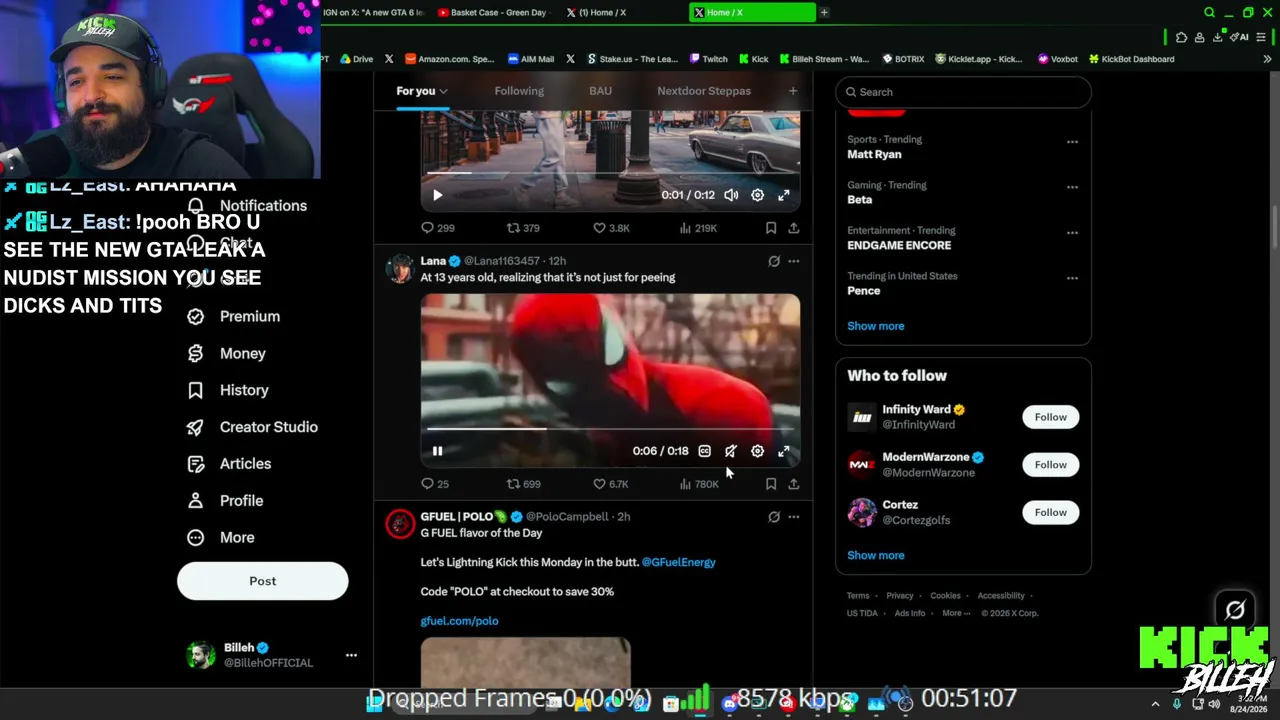Open options for Pence trend
This screenshot has width=1280, height=720.
coord(1072,278)
